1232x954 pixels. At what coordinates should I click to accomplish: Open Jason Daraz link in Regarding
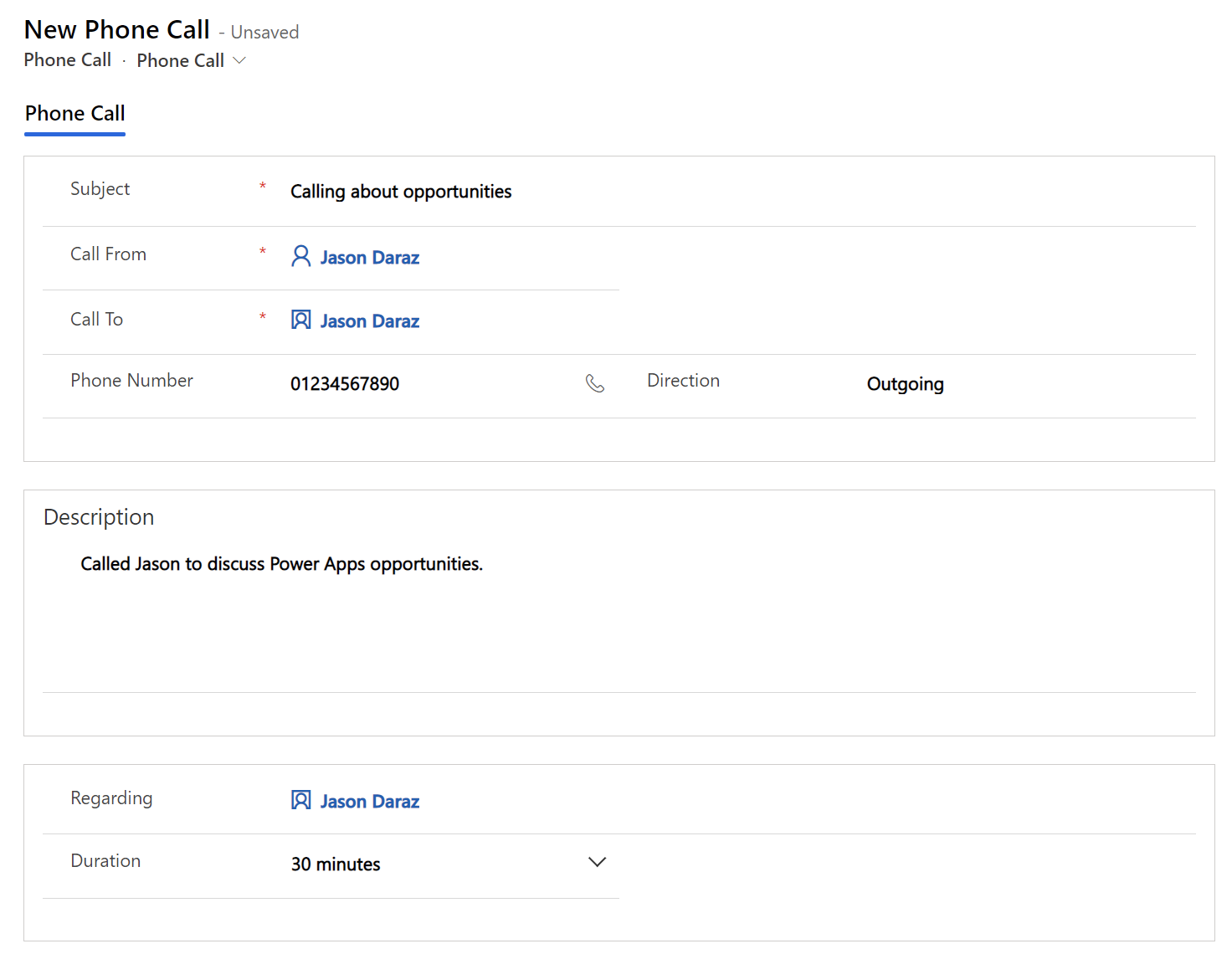[x=370, y=802]
